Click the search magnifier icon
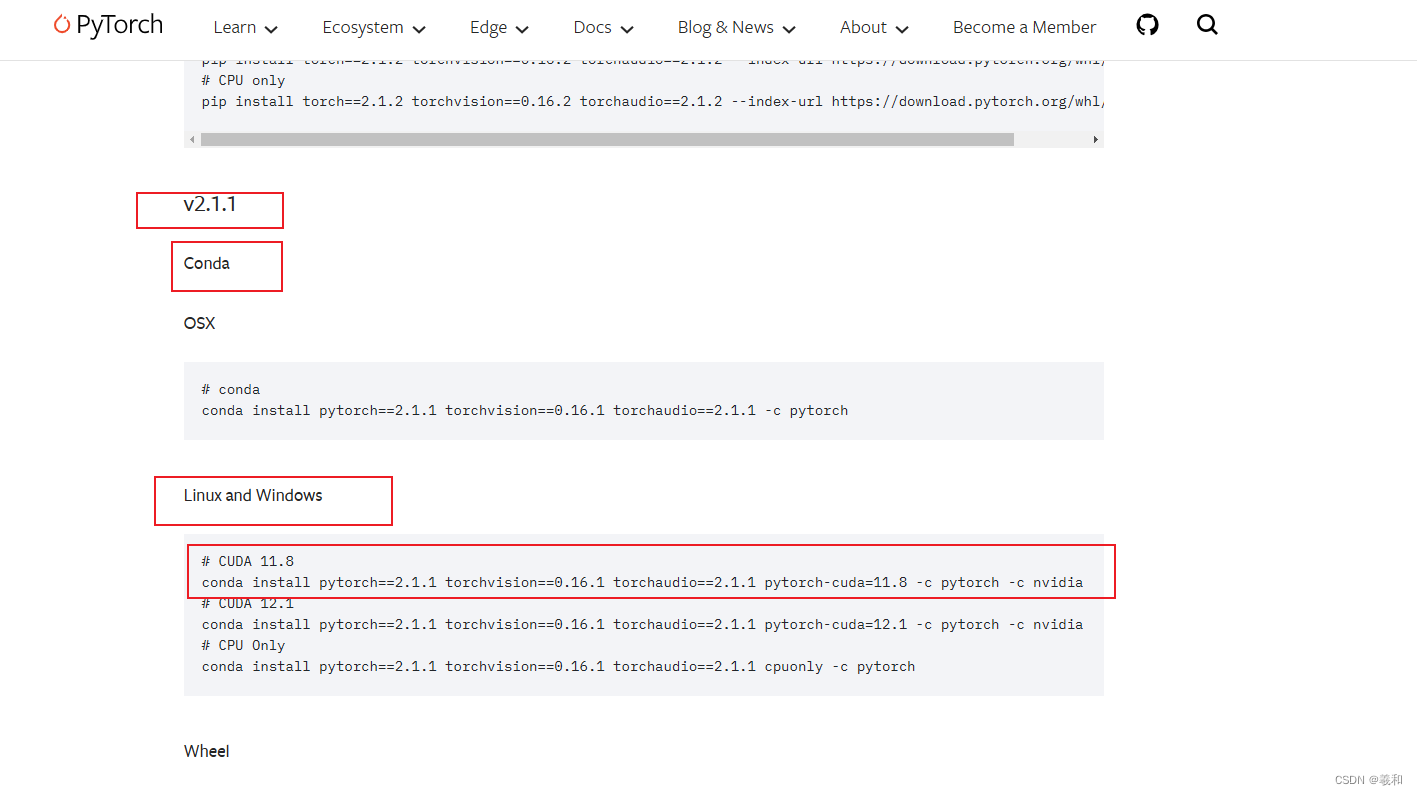 point(1207,24)
